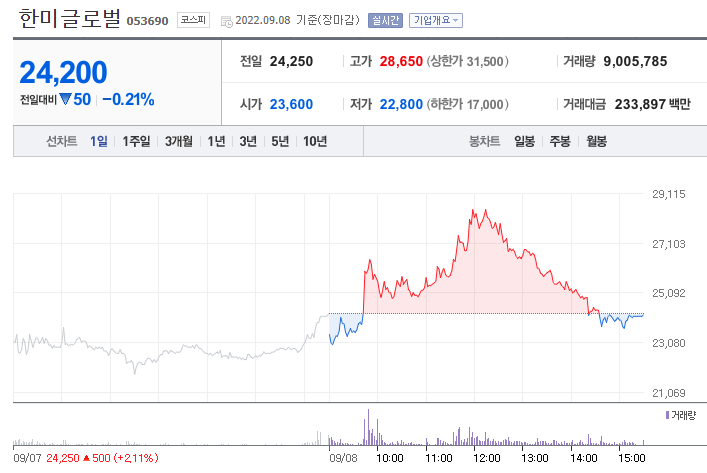Click the 하한가 17,000 text
This screenshot has height=473, width=707.
click(468, 105)
